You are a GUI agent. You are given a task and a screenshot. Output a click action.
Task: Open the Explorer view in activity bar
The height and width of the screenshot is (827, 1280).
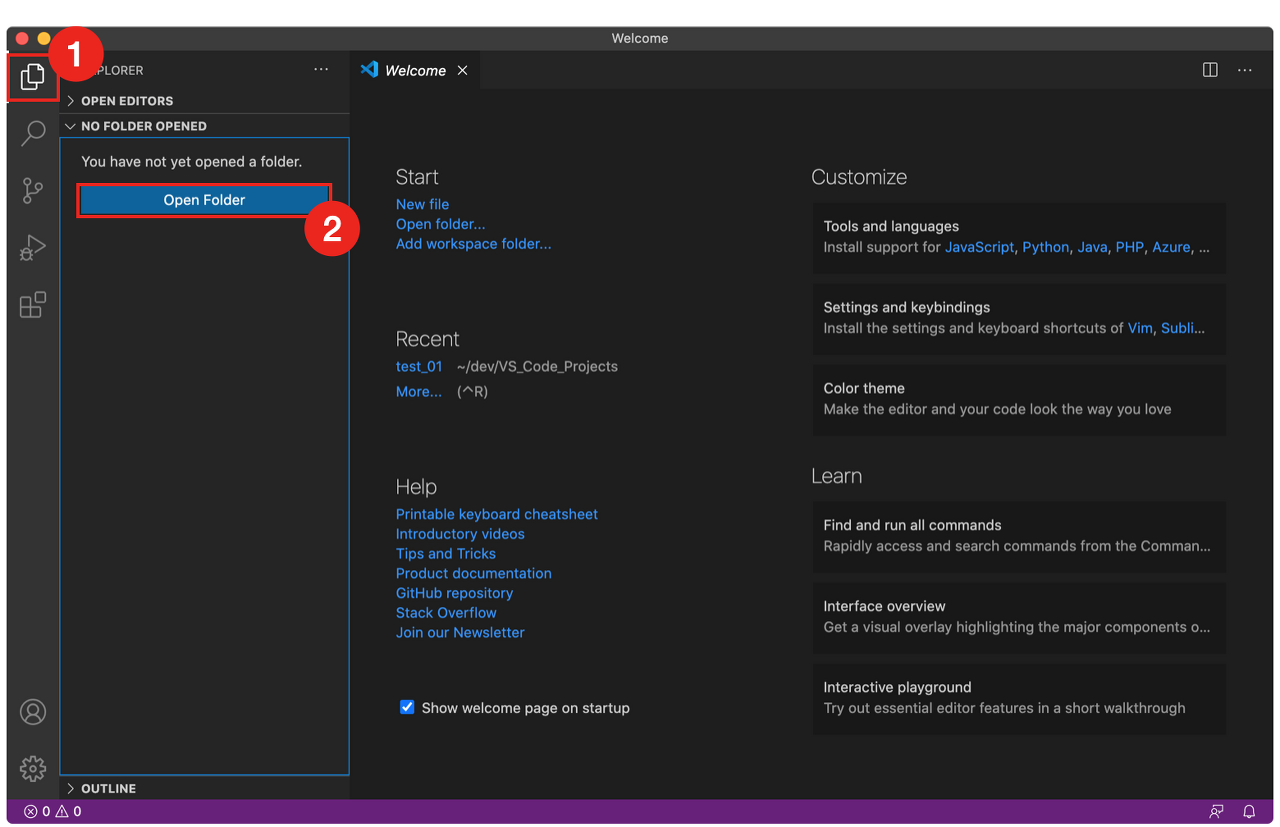click(33, 76)
